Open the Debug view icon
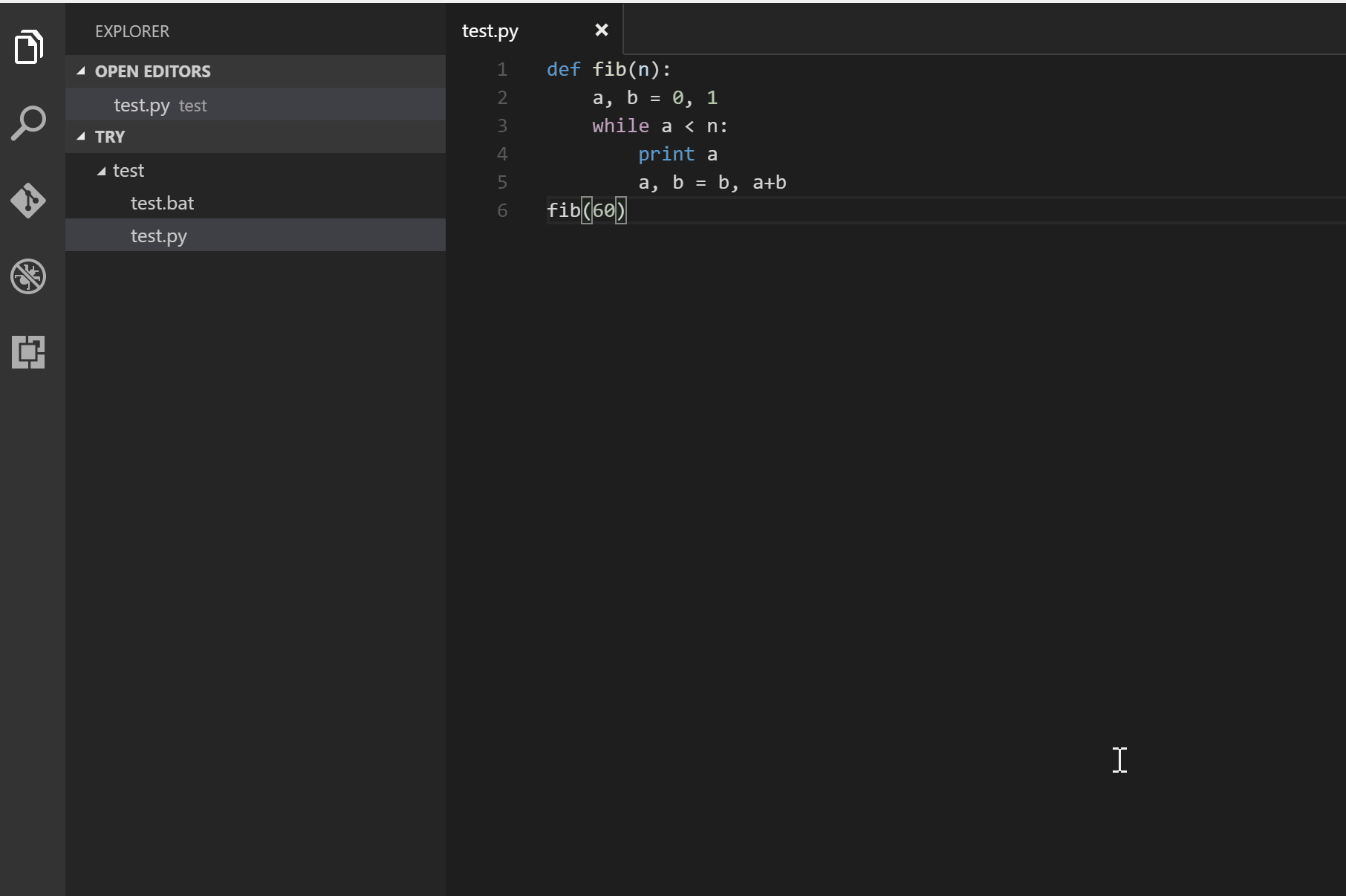Viewport: 1346px width, 896px height. (x=28, y=276)
